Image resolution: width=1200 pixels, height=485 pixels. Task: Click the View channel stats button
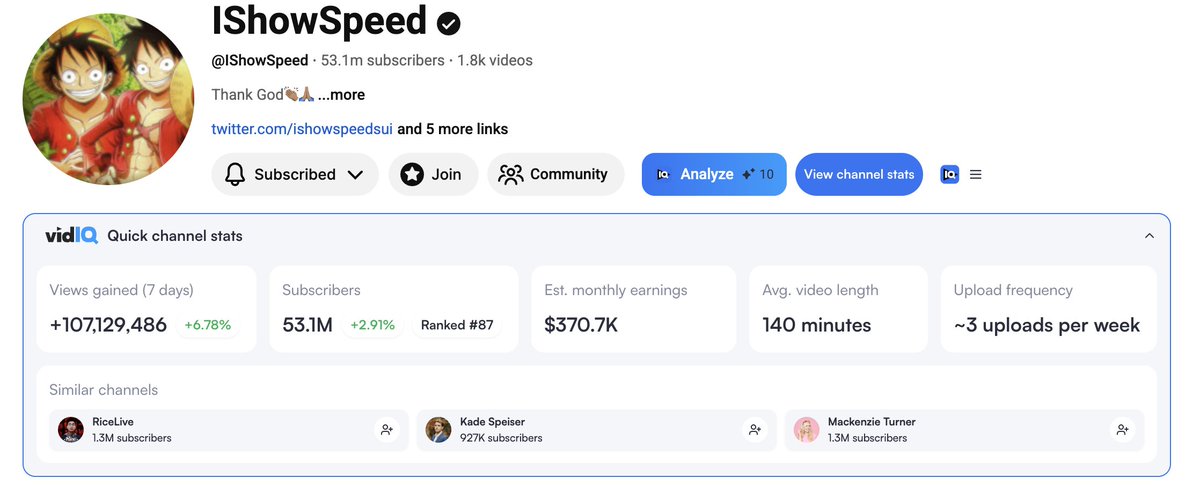tap(859, 174)
